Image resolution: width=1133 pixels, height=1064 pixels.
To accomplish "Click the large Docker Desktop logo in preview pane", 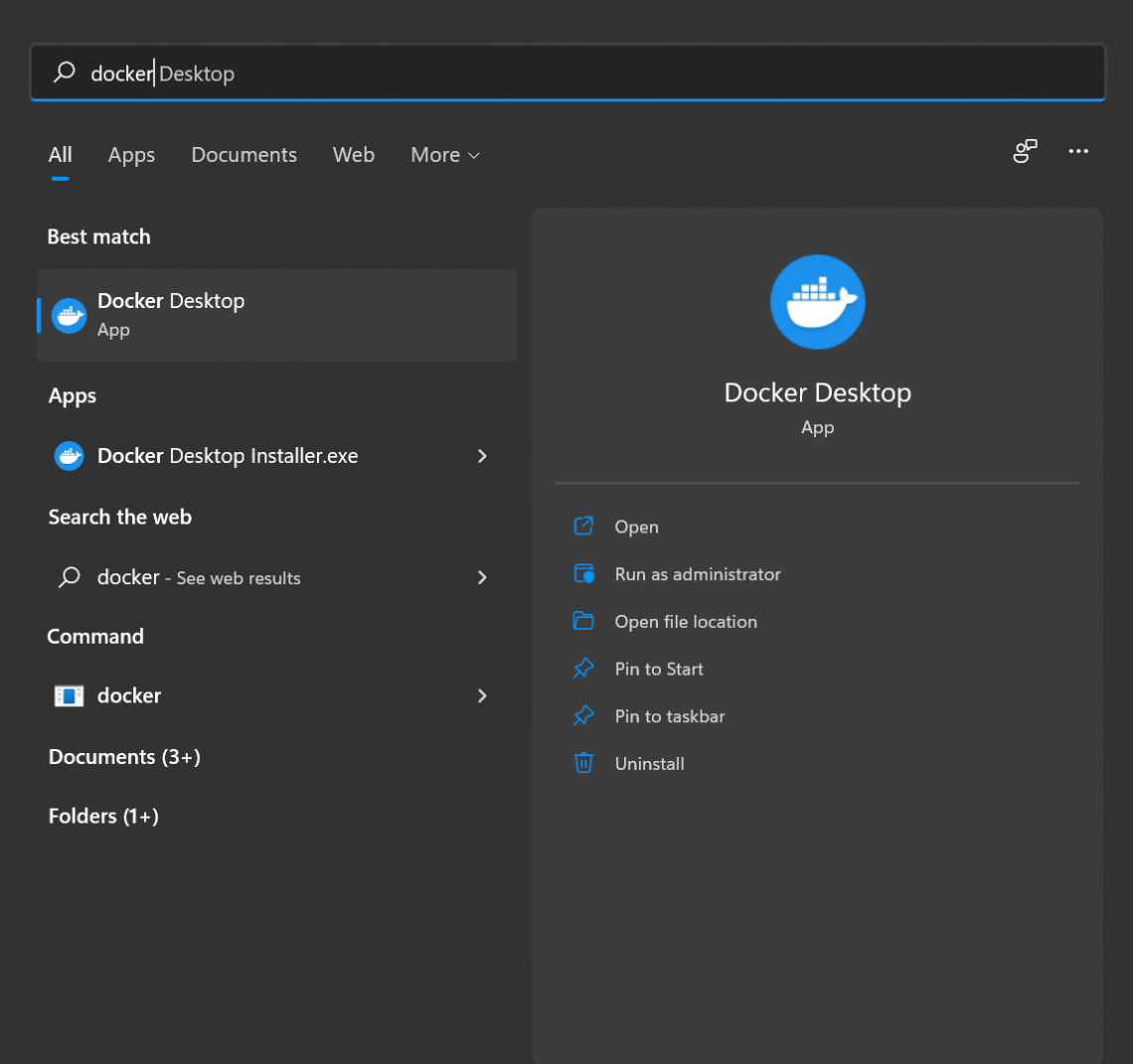I will [817, 302].
